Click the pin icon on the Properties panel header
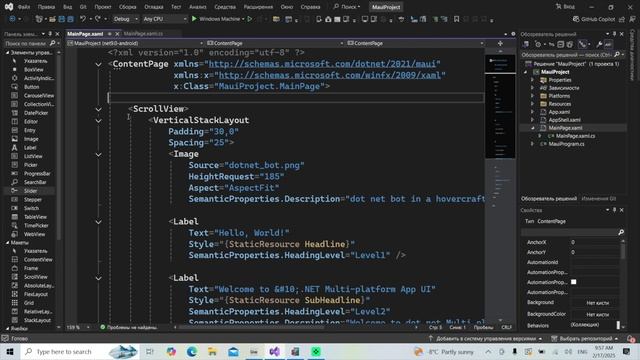Image resolution: width=640 pixels, height=360 pixels. [x=614, y=210]
